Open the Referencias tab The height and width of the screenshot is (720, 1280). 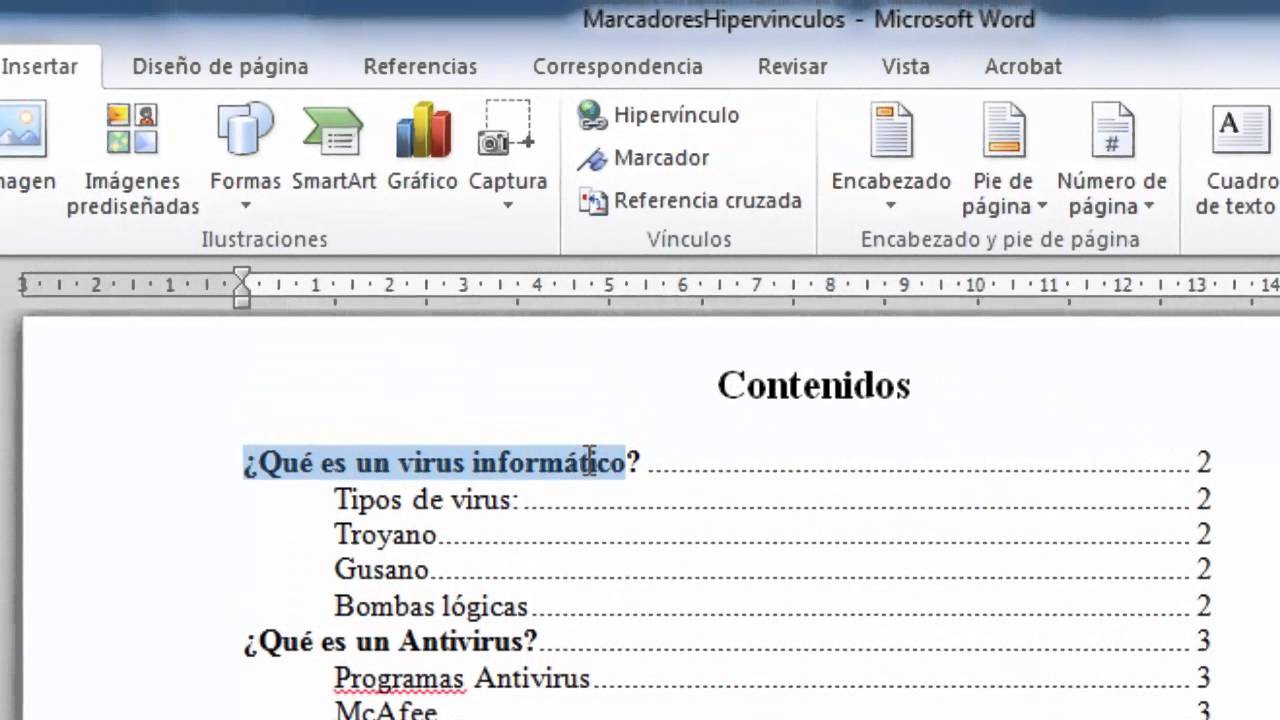click(x=420, y=67)
